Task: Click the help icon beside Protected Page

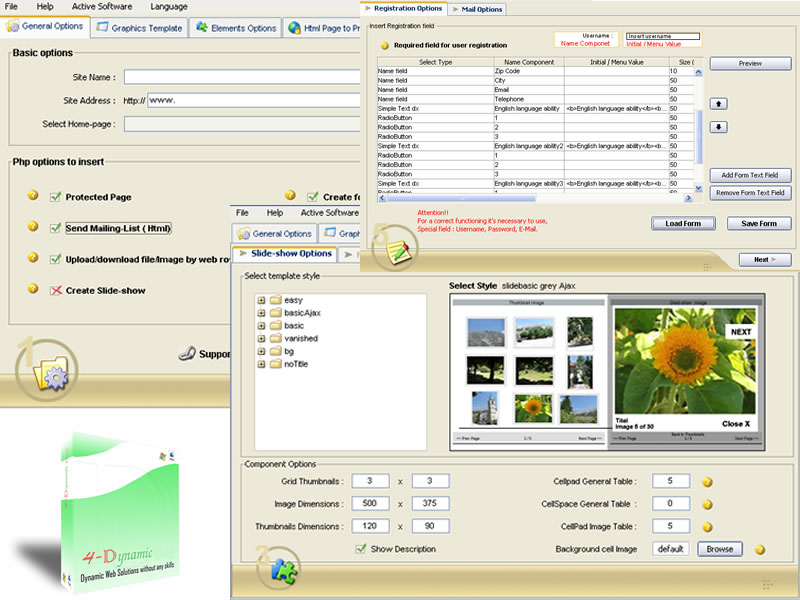Action: pos(33,195)
